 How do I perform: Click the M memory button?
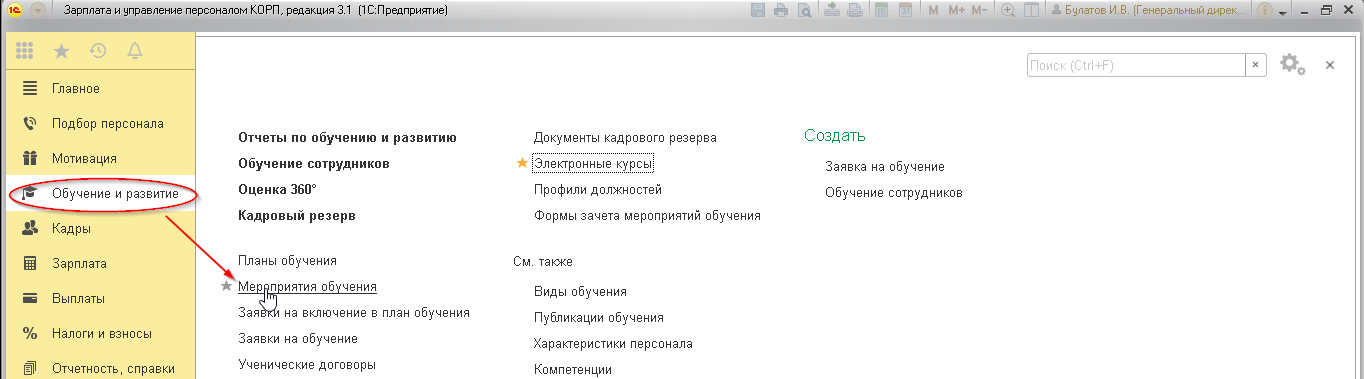click(x=933, y=10)
